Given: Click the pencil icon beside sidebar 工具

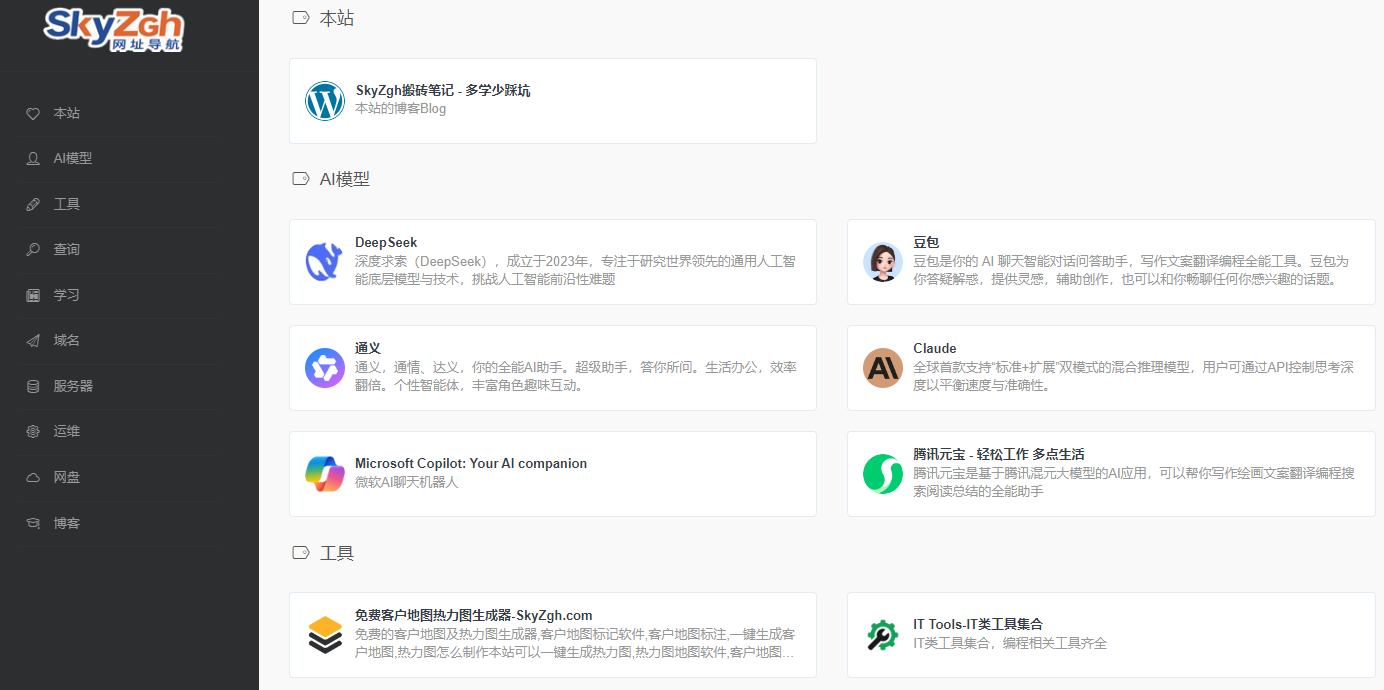Looking at the screenshot, I should coord(33,204).
